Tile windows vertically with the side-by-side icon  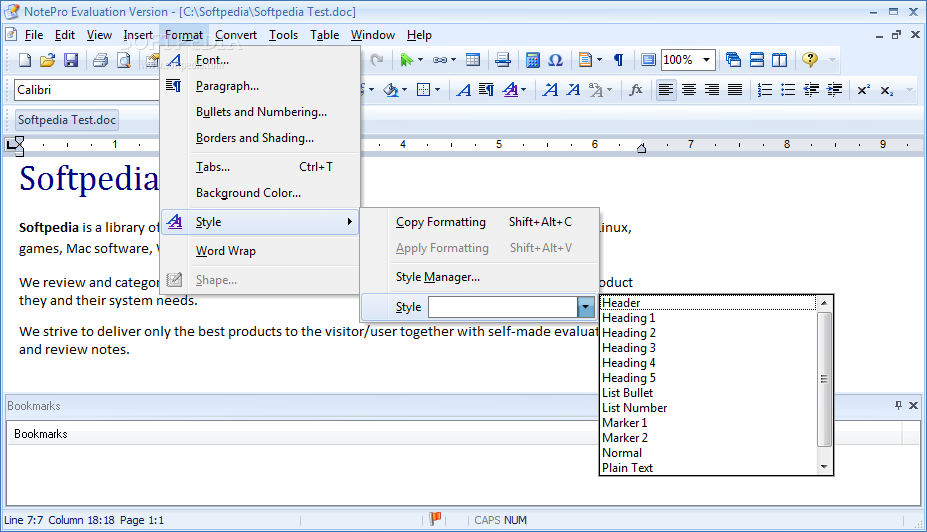[x=779, y=60]
